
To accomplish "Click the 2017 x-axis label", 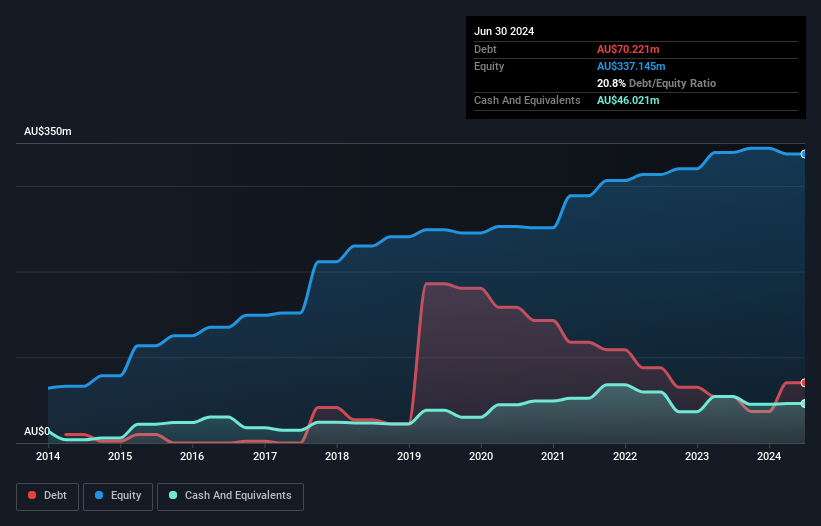I will click(x=265, y=456).
